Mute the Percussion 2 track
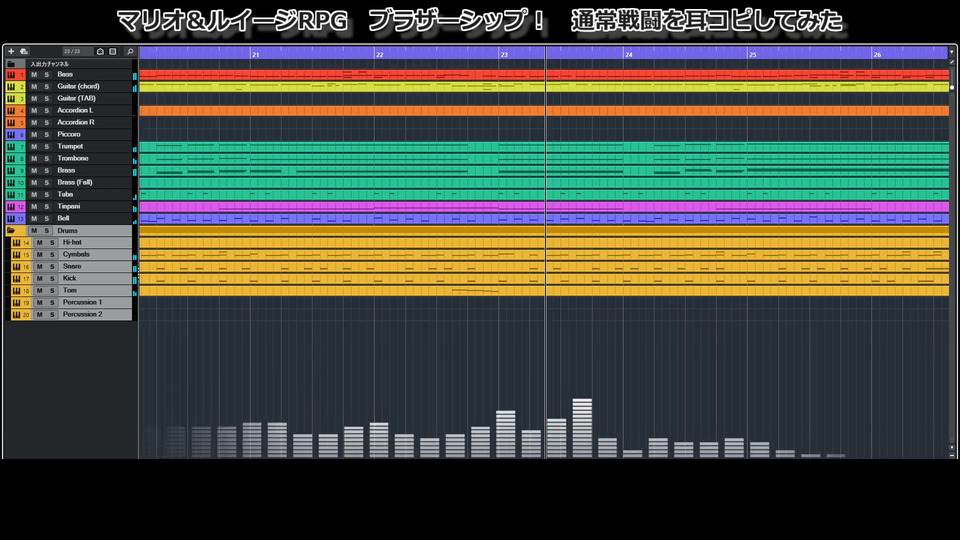 coord(40,315)
